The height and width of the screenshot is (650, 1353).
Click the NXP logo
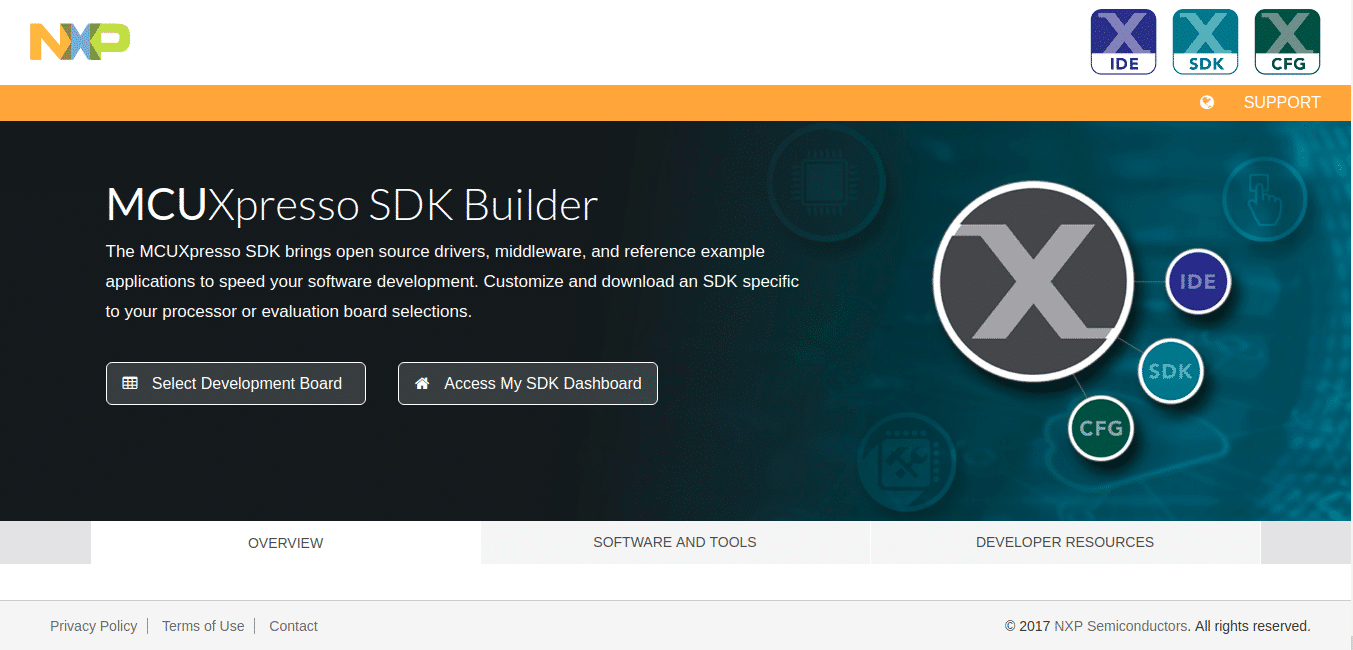click(80, 41)
